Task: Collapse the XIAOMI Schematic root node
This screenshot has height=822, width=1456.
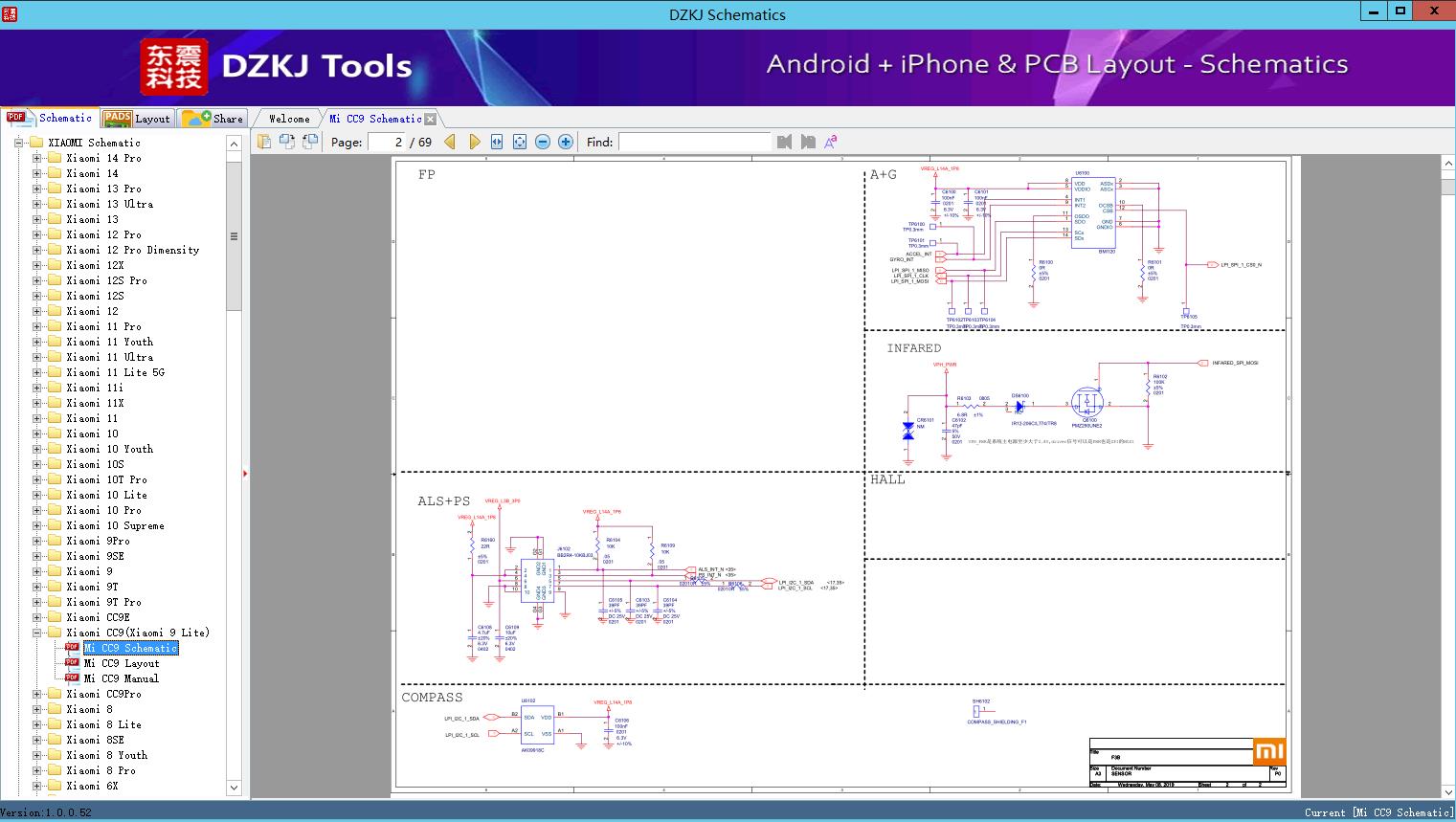Action: click(x=18, y=143)
